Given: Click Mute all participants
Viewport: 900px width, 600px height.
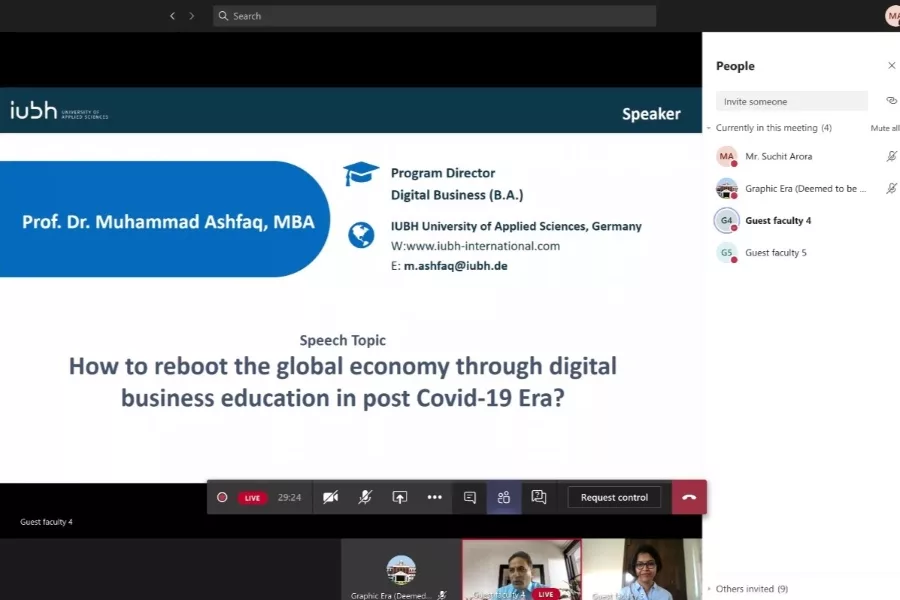Looking at the screenshot, I should [x=884, y=128].
